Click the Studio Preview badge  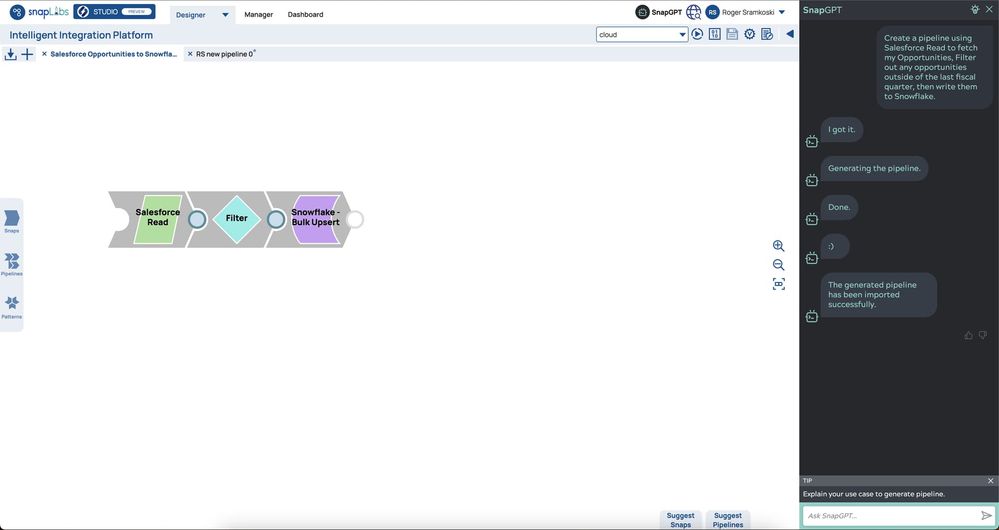coord(114,11)
